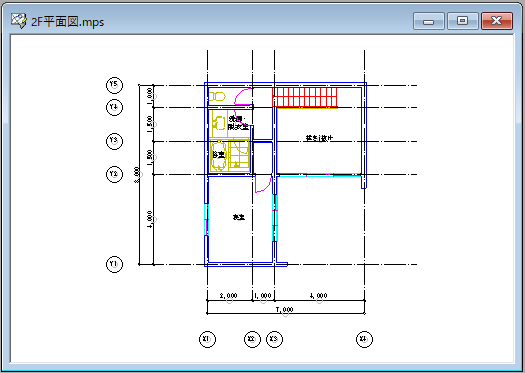Select the X3 grid axis bubble
This screenshot has height=373, width=525.
click(274, 339)
